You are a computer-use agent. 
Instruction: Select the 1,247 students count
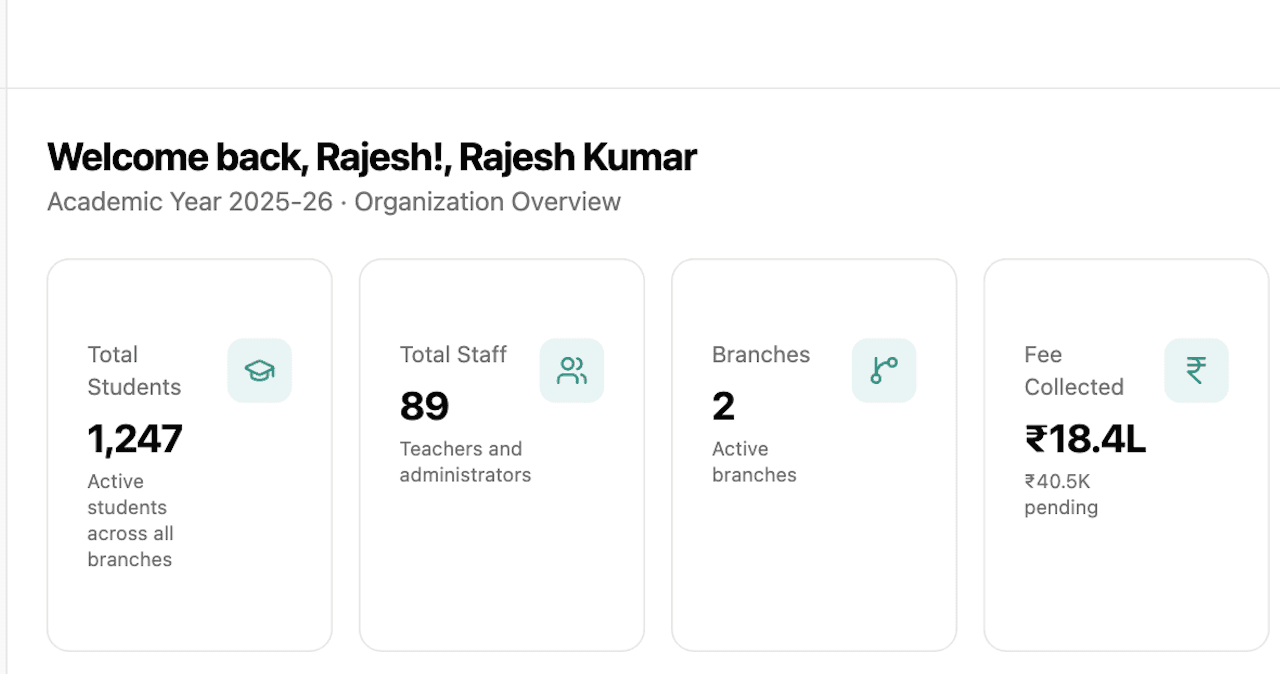(135, 439)
